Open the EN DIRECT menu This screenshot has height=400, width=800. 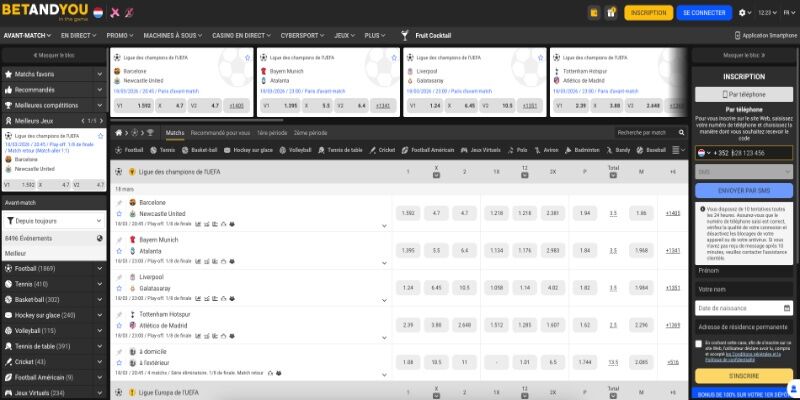[79, 36]
